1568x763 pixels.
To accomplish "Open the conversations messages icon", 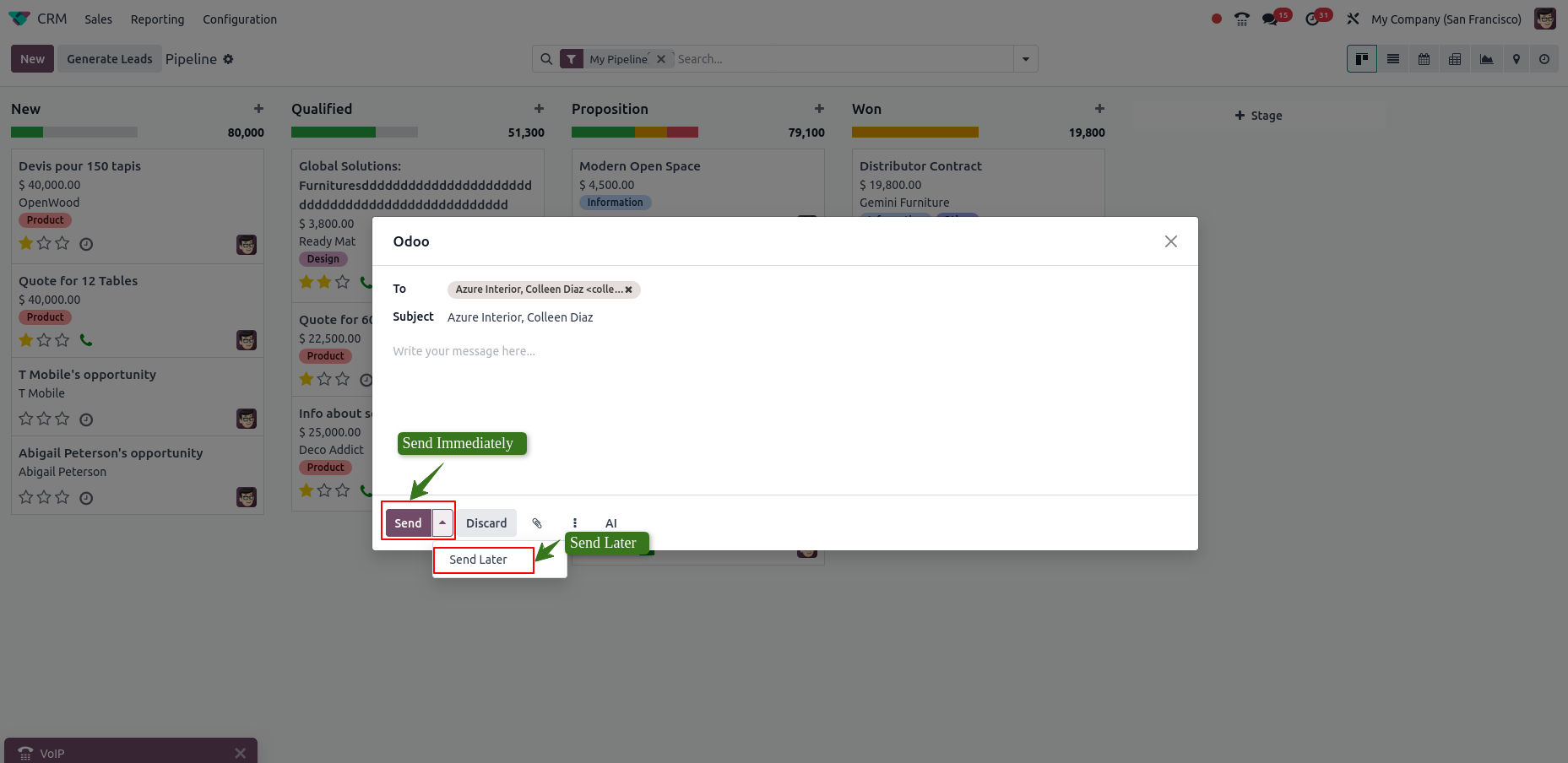I will pyautogui.click(x=1270, y=19).
